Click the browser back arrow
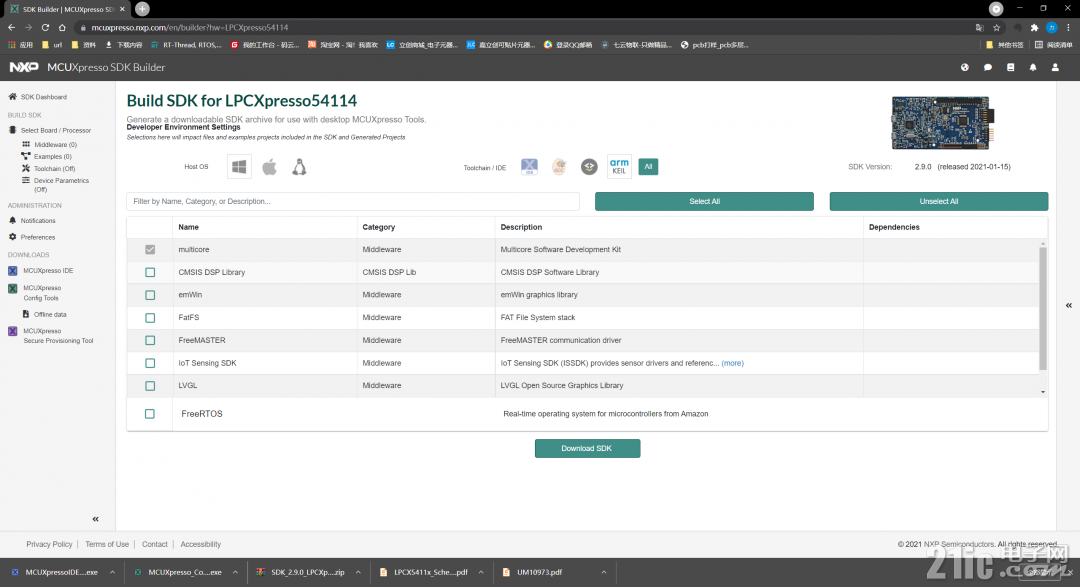Image resolution: width=1080 pixels, height=587 pixels. coord(12,28)
